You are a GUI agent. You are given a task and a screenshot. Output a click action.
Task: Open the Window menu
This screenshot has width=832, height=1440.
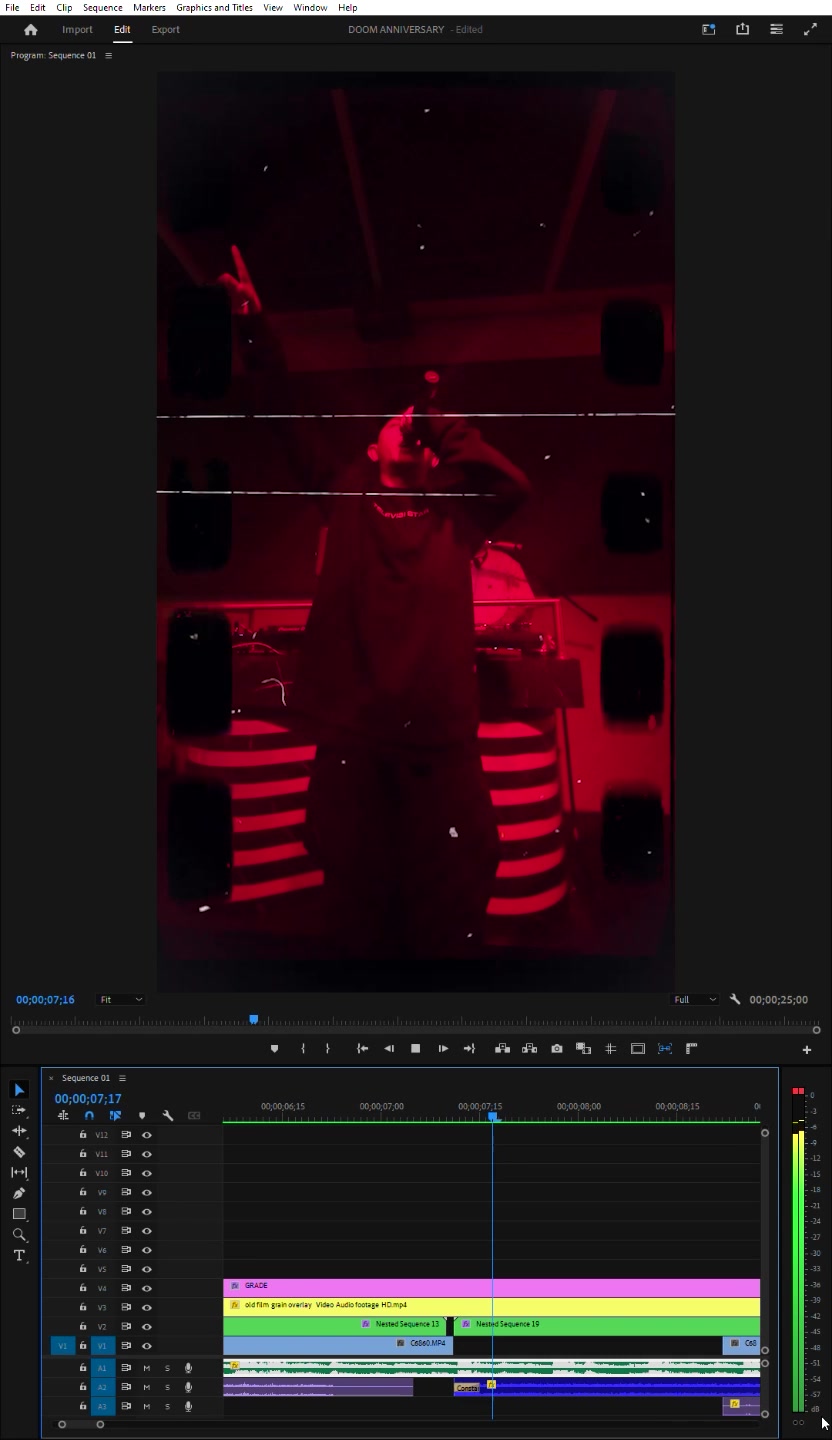(310, 7)
